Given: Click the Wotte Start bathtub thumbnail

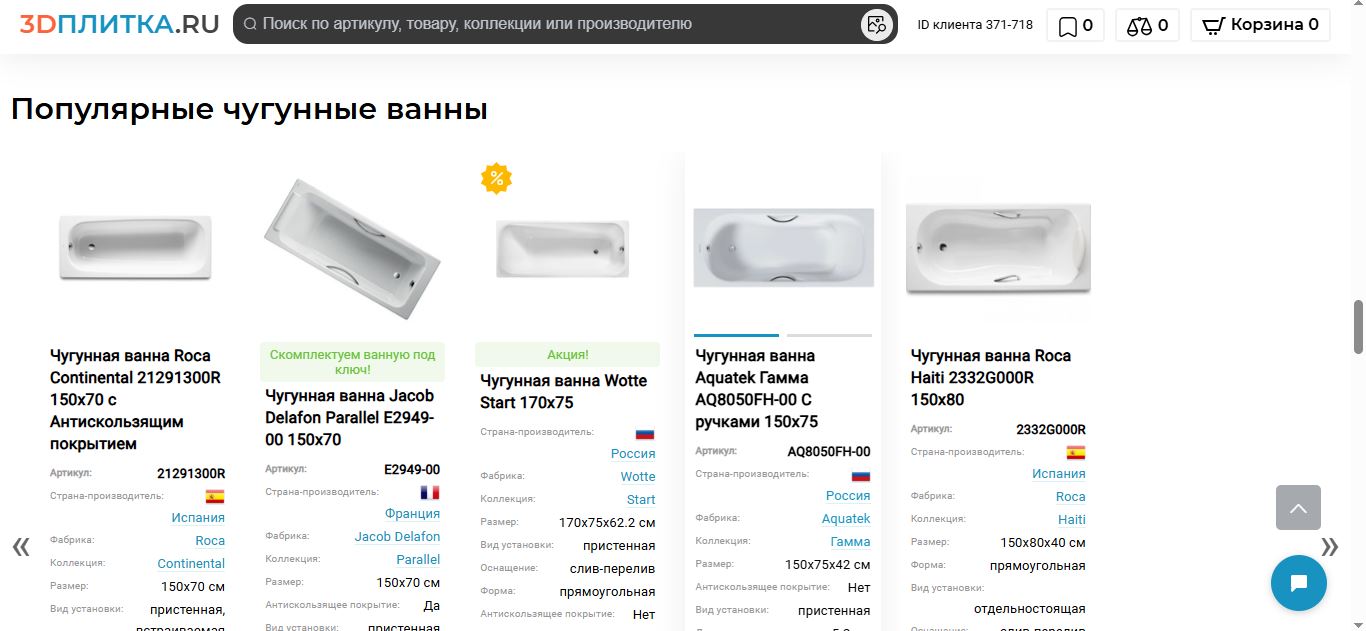Looking at the screenshot, I should (x=563, y=250).
